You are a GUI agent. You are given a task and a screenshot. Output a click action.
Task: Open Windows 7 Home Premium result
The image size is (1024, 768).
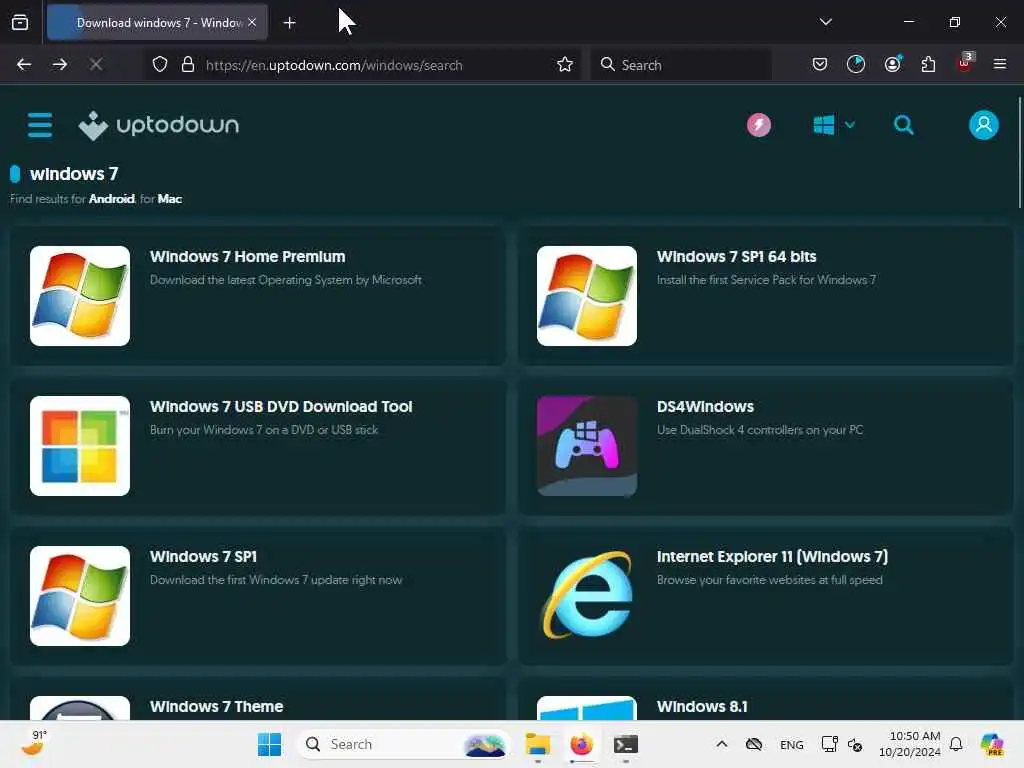coord(258,296)
